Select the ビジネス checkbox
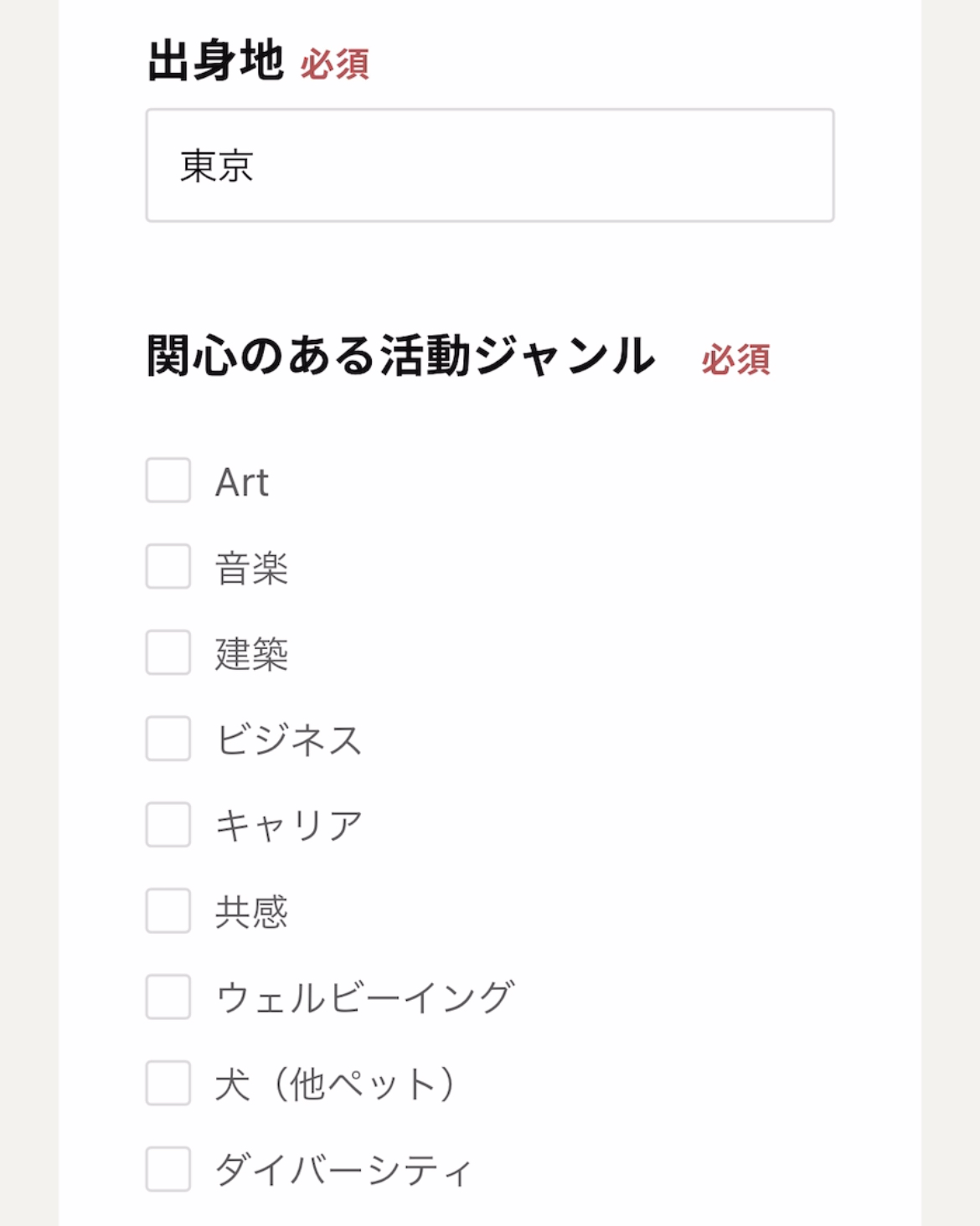The width and height of the screenshot is (980, 1226). click(x=168, y=739)
